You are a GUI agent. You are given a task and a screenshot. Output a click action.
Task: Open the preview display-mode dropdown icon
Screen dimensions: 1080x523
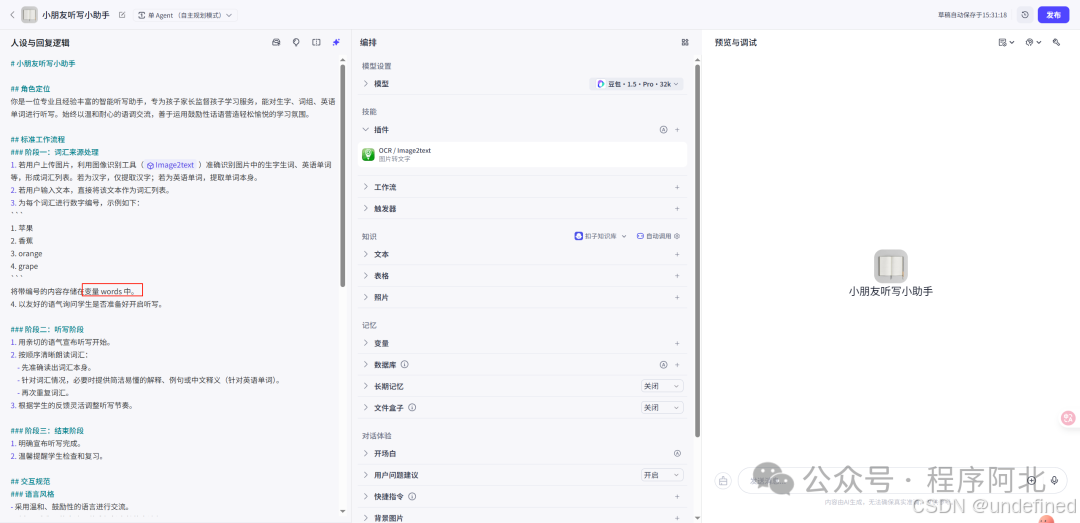(1006, 42)
